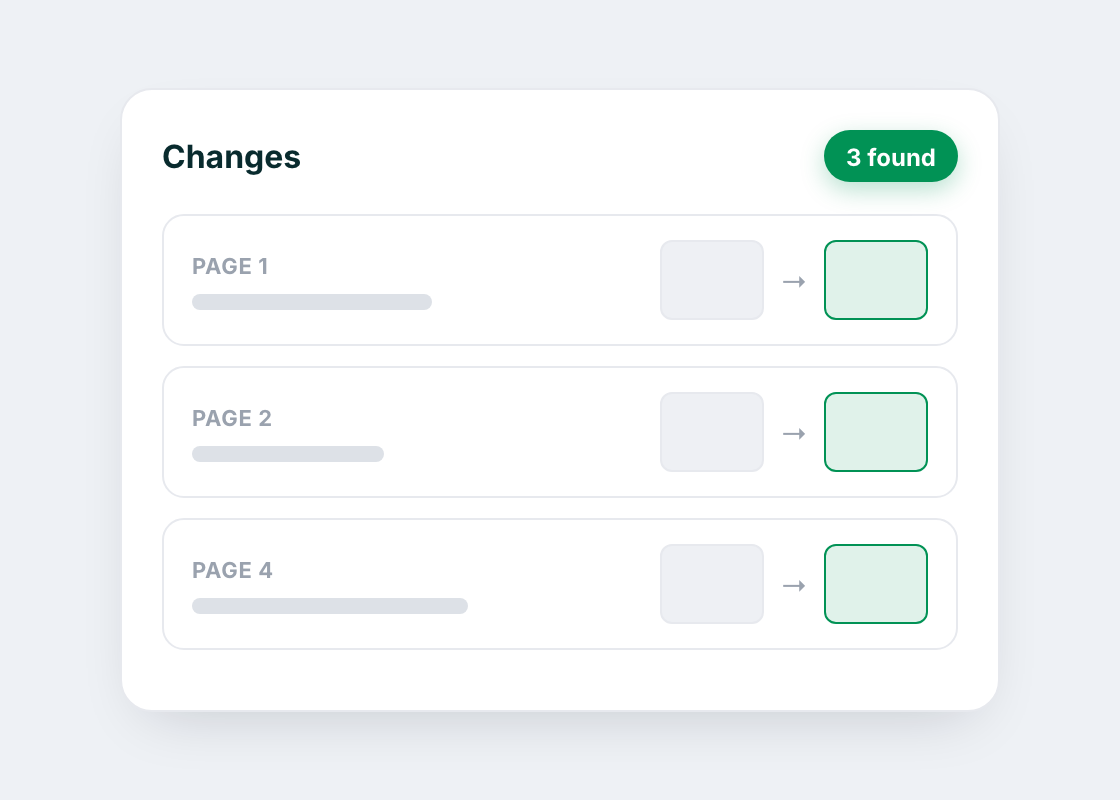Open the Page 2 change row card

coord(560,432)
